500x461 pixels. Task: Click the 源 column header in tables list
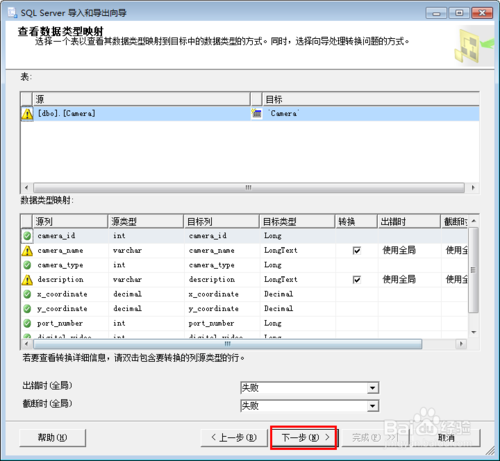coord(141,99)
